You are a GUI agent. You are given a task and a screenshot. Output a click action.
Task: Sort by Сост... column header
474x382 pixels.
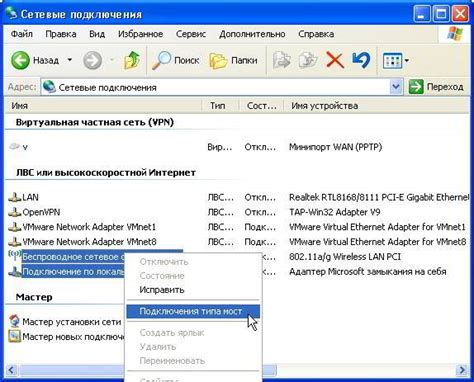click(x=261, y=106)
